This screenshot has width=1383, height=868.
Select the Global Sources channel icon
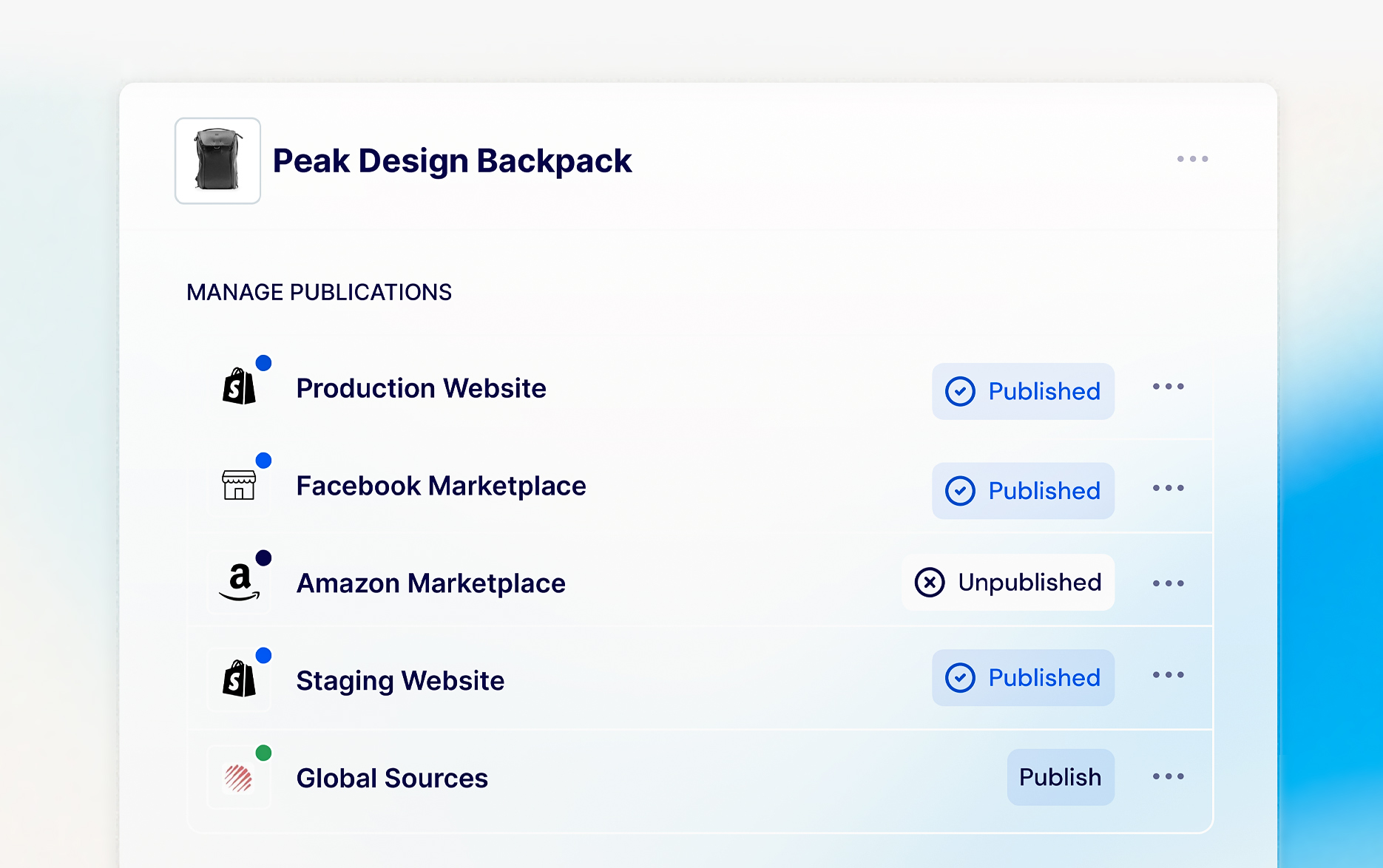[x=238, y=778]
